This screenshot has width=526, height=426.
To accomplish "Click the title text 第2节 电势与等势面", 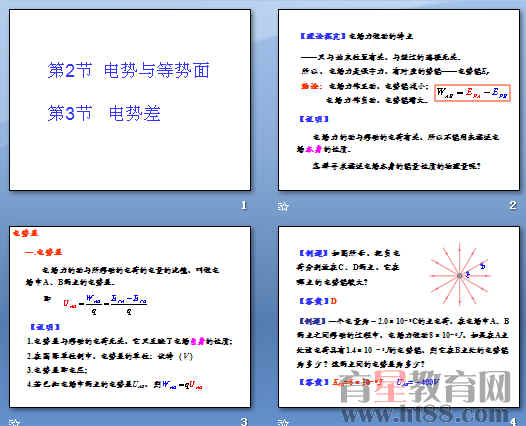I will coord(128,70).
